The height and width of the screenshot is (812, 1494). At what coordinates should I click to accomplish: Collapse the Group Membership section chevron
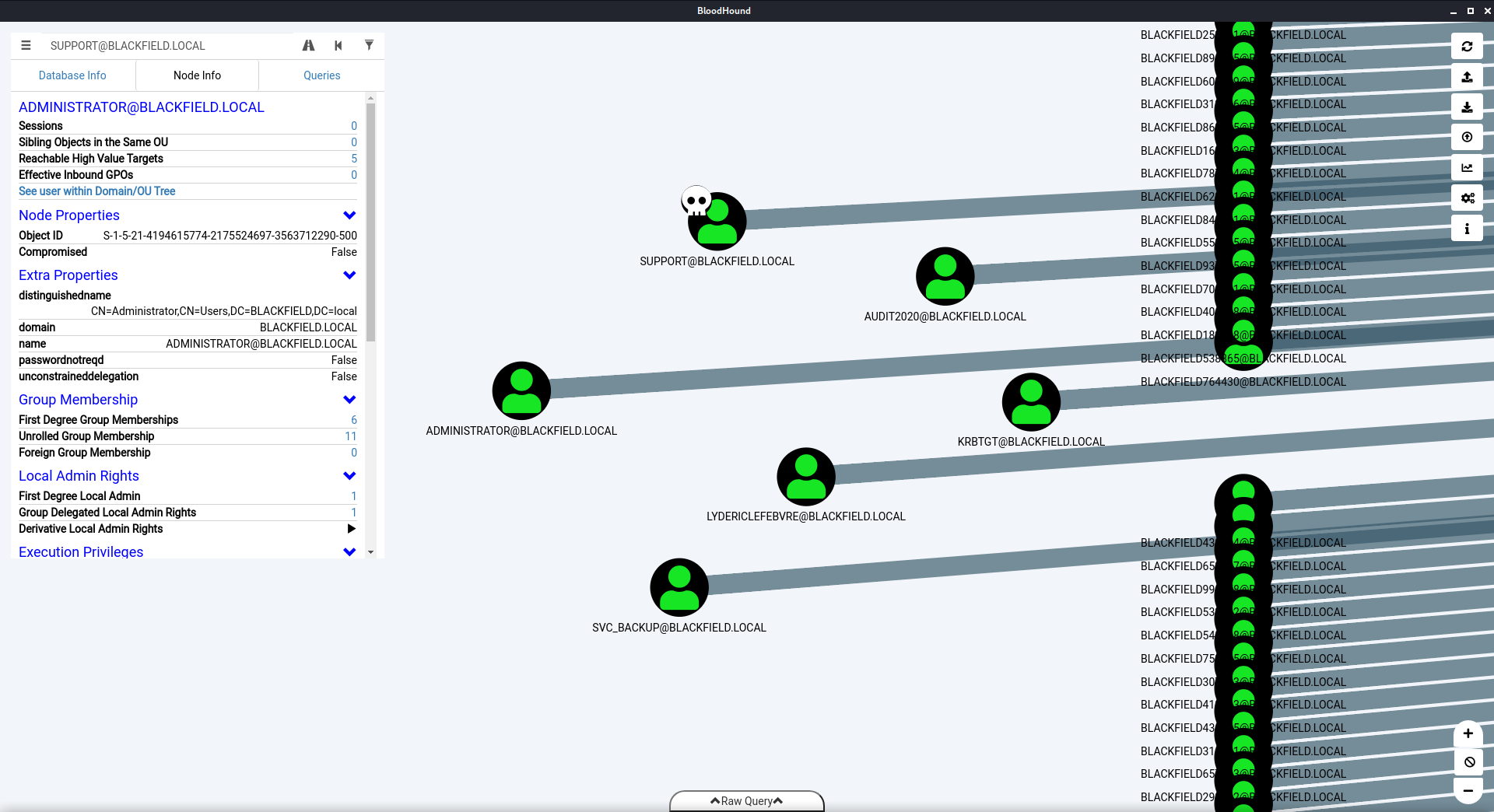pos(349,400)
